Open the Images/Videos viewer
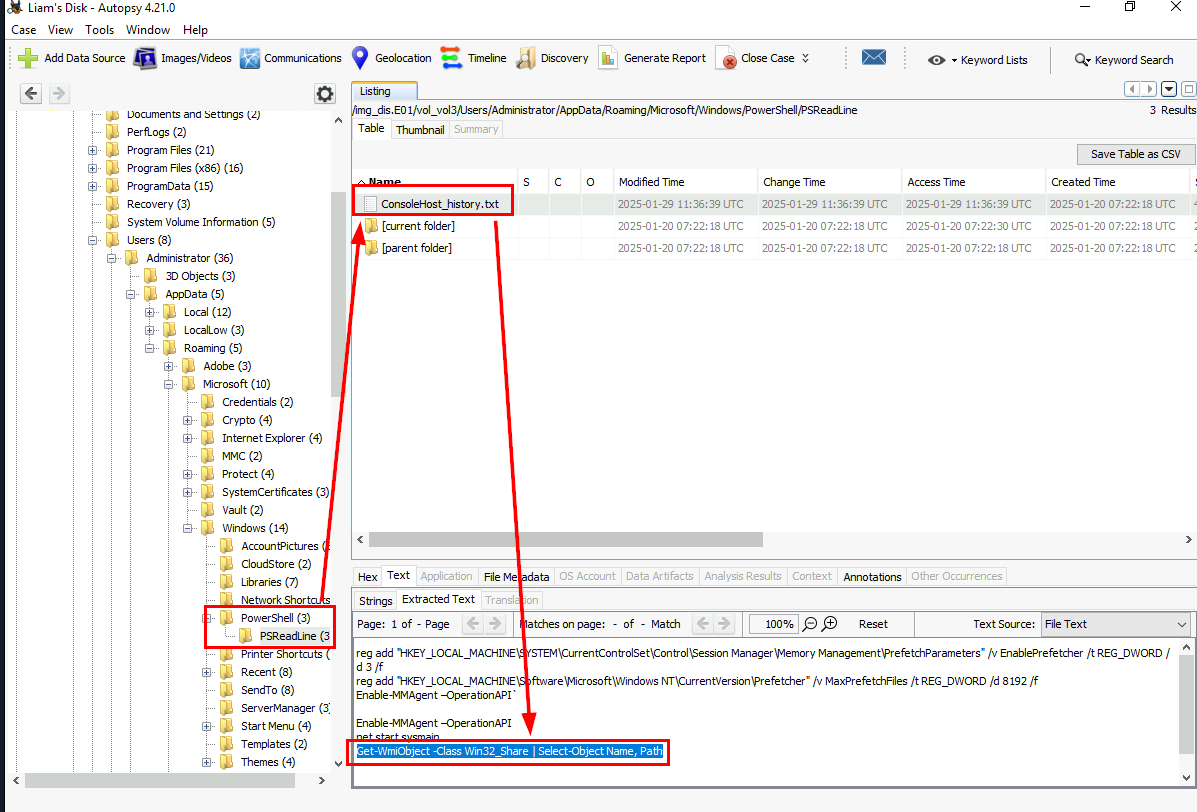Image resolution: width=1197 pixels, height=812 pixels. (x=145, y=58)
